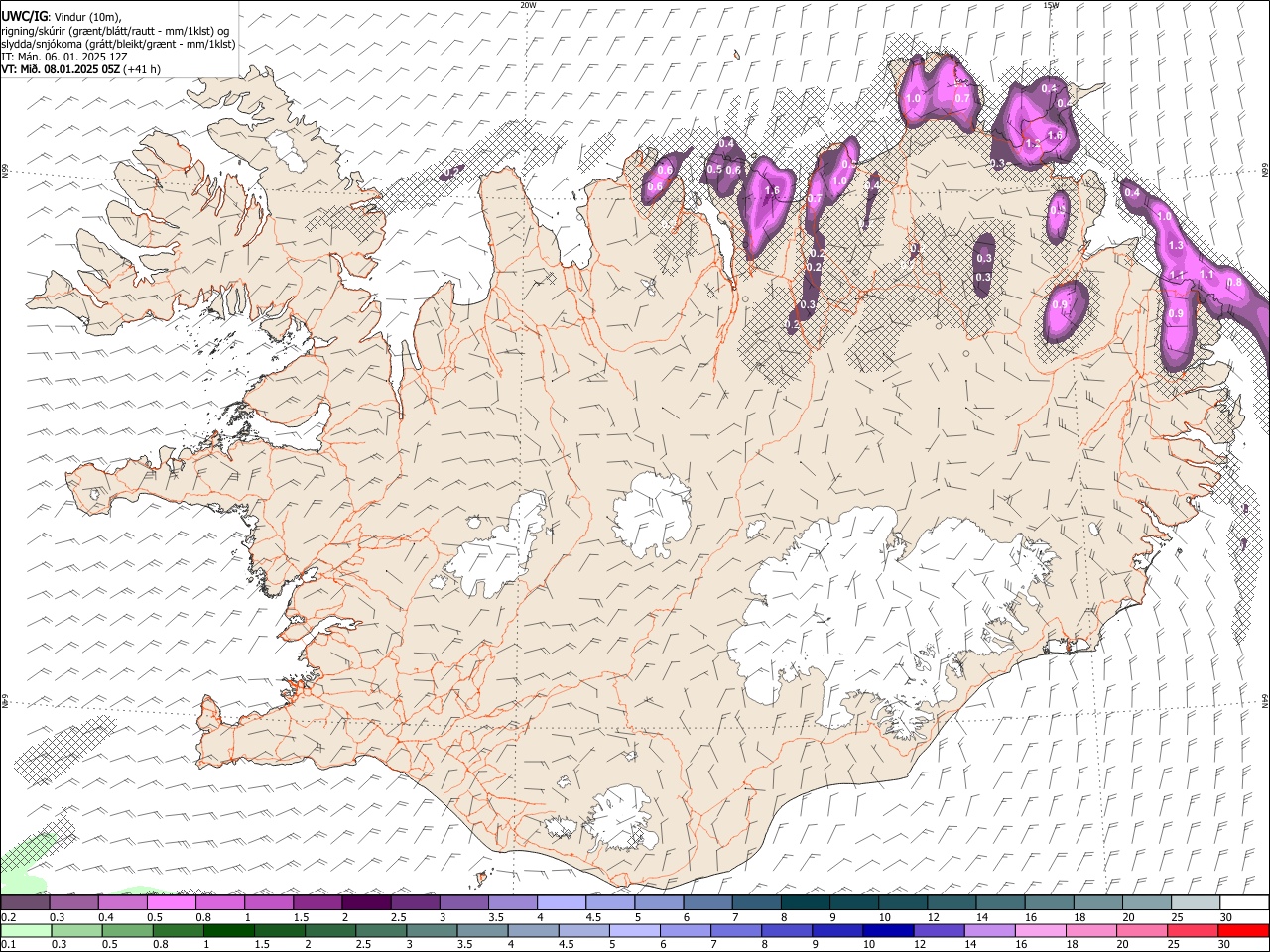Click the 1.3 snowfall value on the map
The height and width of the screenshot is (952, 1270).
pyautogui.click(x=1176, y=245)
